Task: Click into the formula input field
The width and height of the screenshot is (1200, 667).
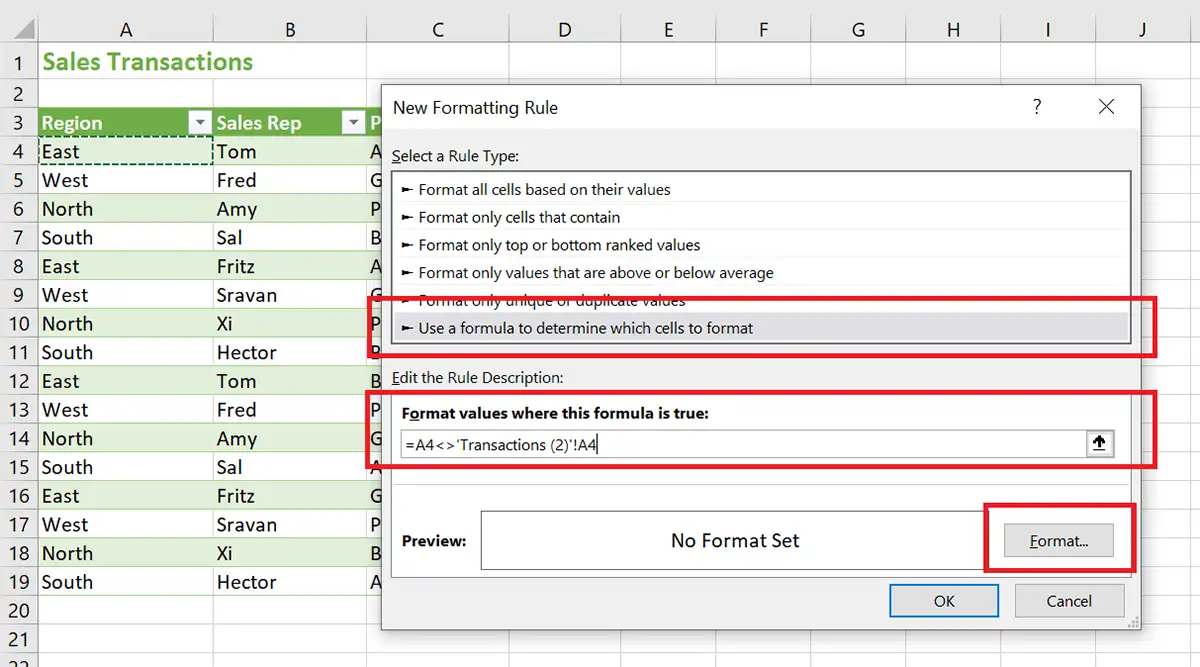Action: [x=743, y=445]
